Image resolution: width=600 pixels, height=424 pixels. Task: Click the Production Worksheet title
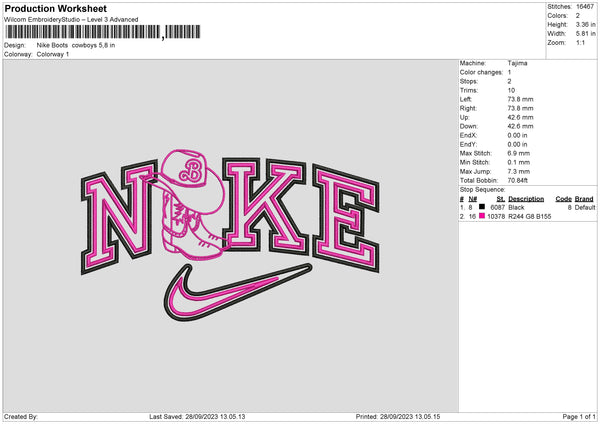point(55,8)
